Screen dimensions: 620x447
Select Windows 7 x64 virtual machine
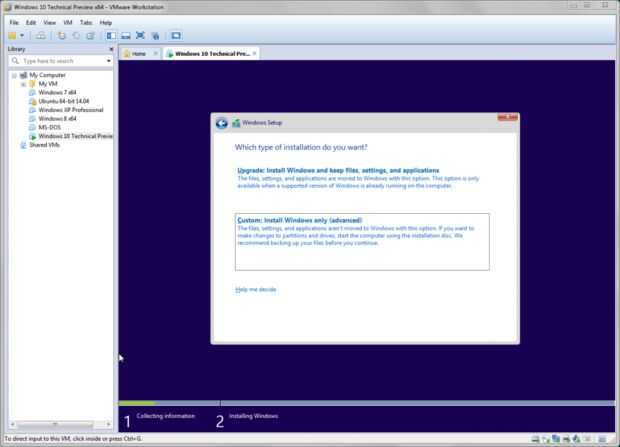click(57, 93)
